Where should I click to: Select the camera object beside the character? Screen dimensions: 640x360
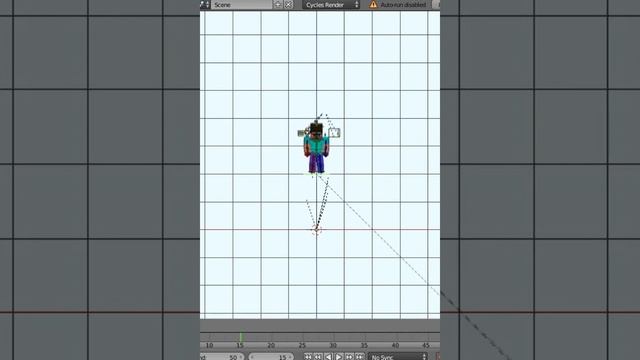point(334,133)
